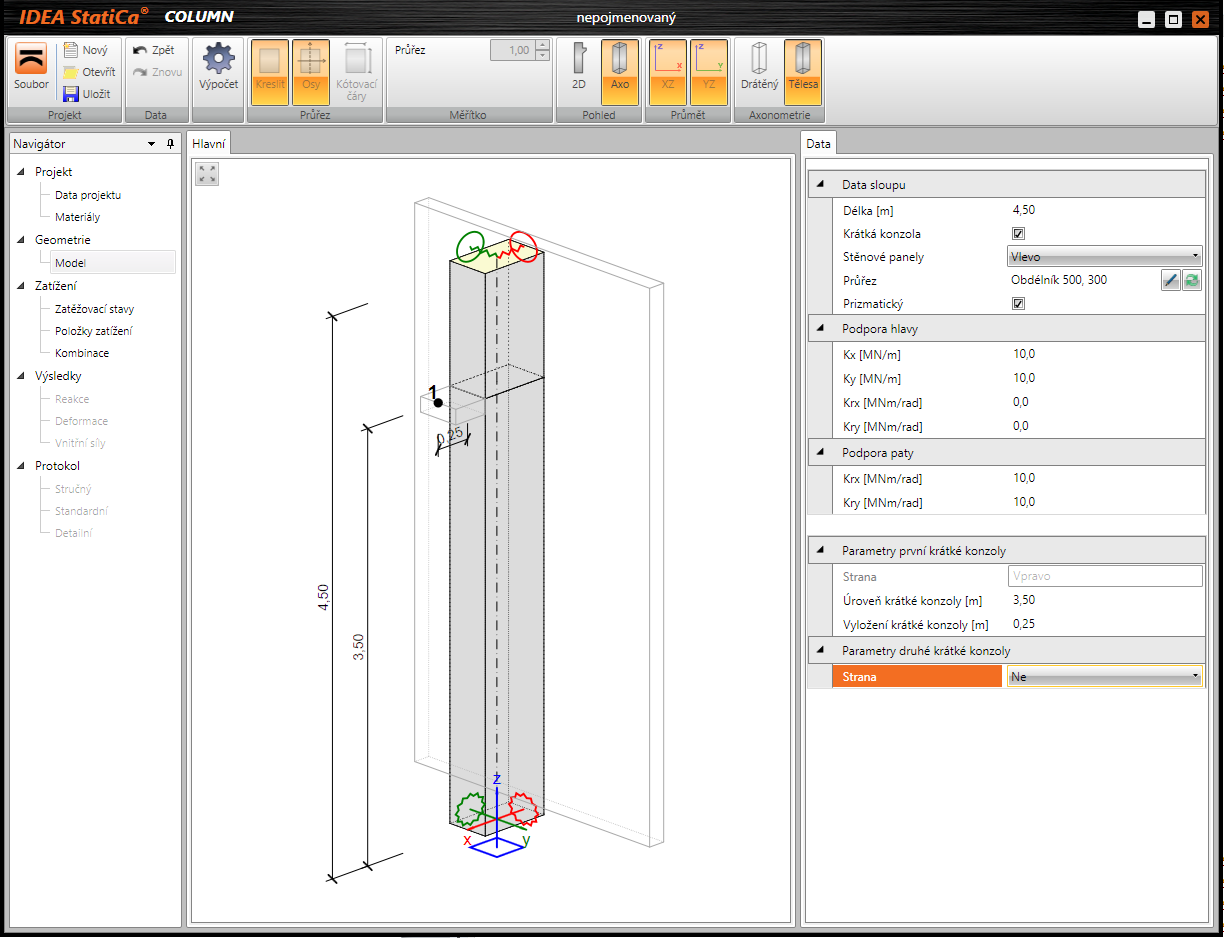Viewport: 1224px width, 938px height.
Task: Collapse the Geometrie tree node
Action: [x=22, y=240]
